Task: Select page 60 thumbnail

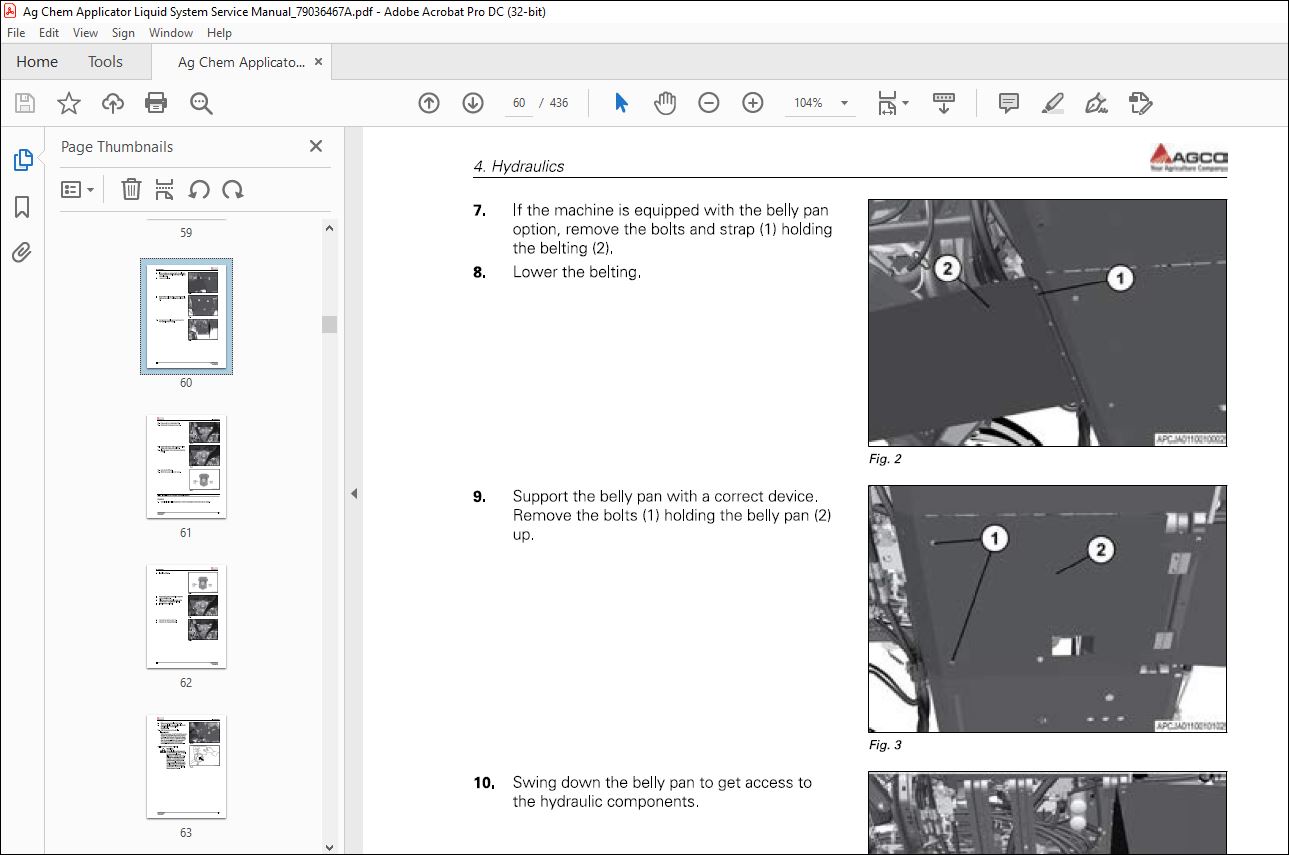Action: (x=186, y=316)
